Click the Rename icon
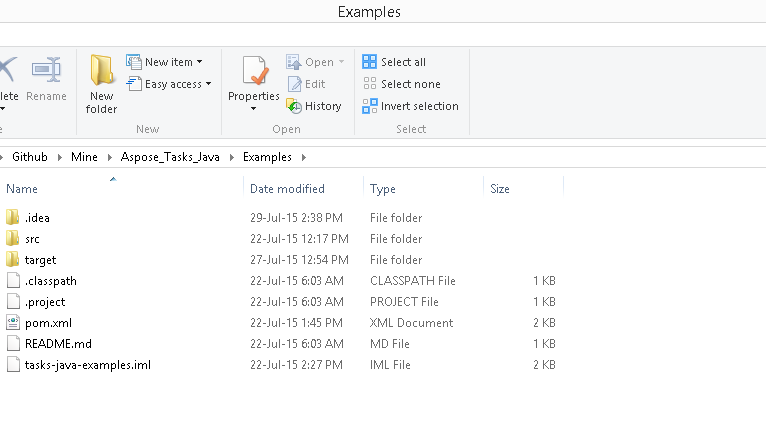Image resolution: width=766 pixels, height=434 pixels. pyautogui.click(x=46, y=72)
